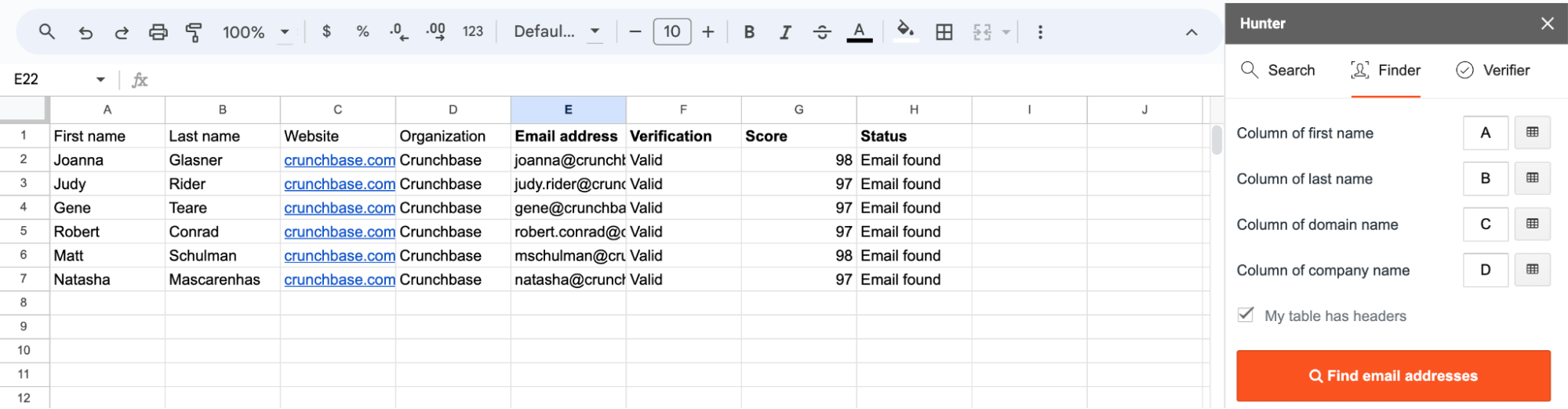Image resolution: width=1568 pixels, height=409 pixels.
Task: Undo the last action
Action: pos(85,32)
